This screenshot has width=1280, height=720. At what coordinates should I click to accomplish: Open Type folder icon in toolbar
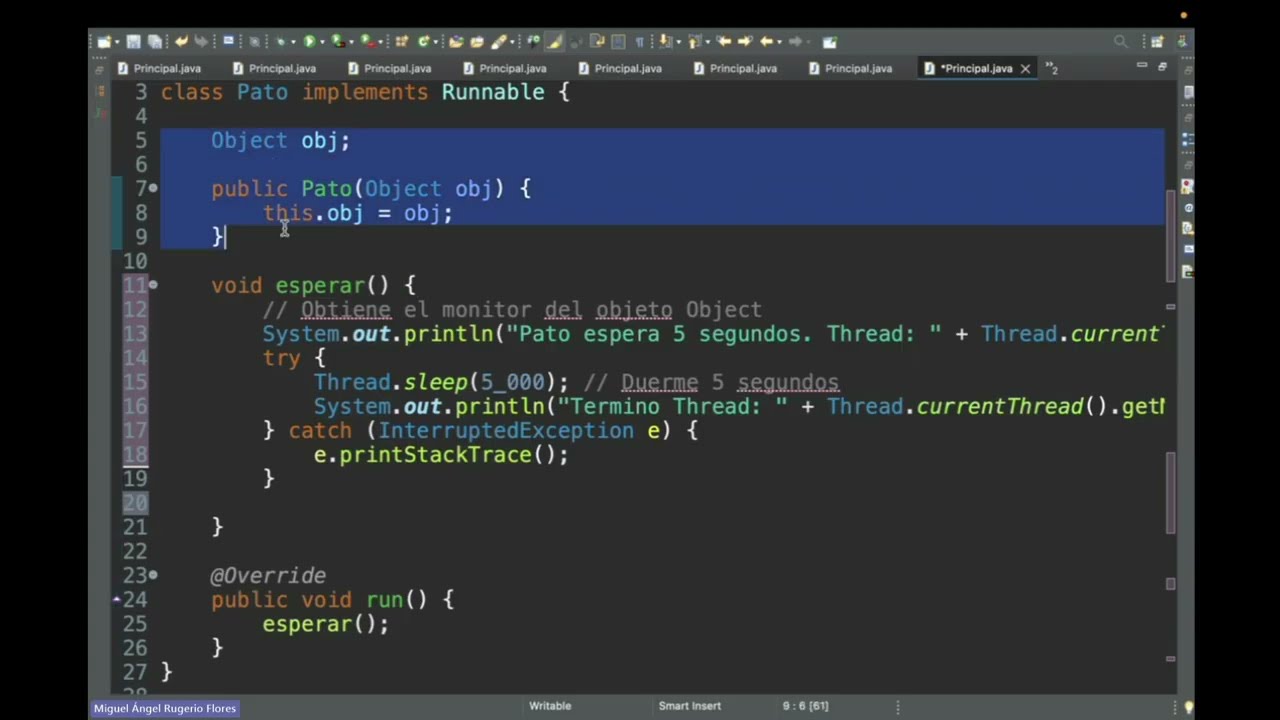pyautogui.click(x=455, y=42)
